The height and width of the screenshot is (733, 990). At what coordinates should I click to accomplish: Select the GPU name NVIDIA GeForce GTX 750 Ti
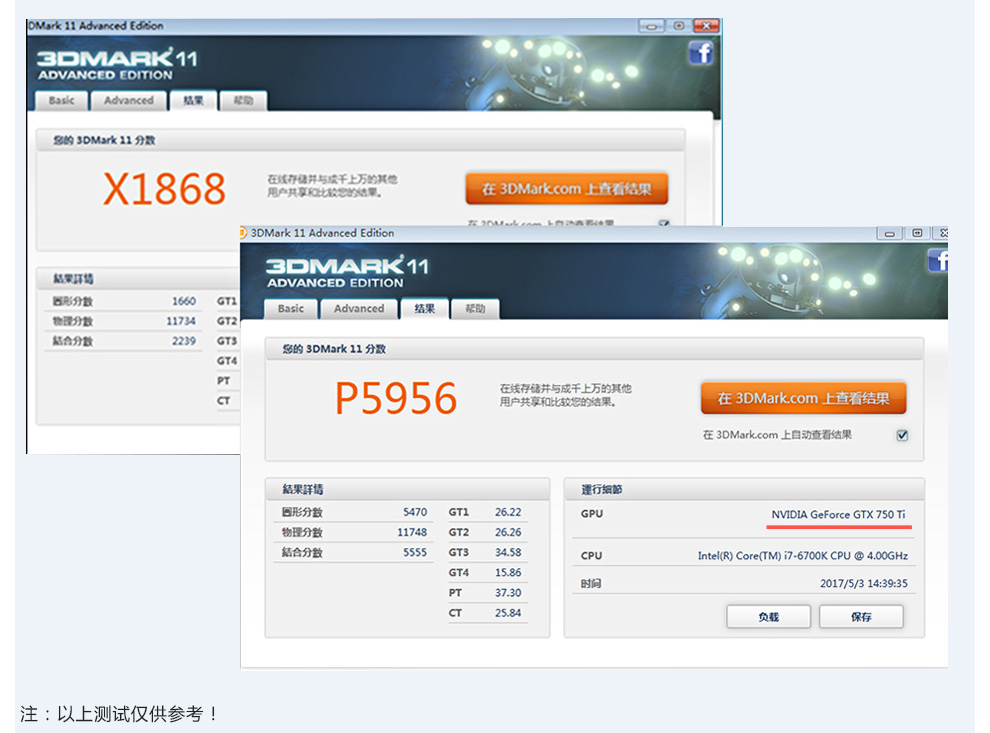pyautogui.click(x=838, y=515)
